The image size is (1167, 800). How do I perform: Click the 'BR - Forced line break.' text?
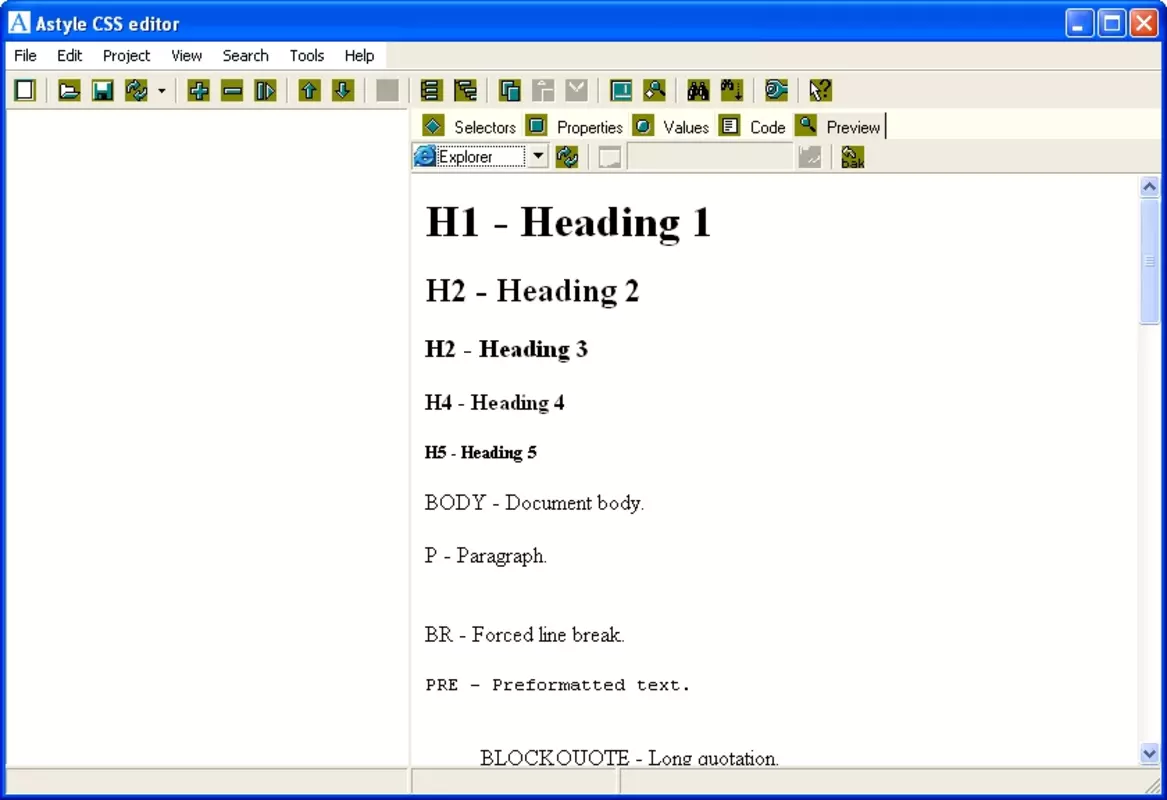coord(525,635)
